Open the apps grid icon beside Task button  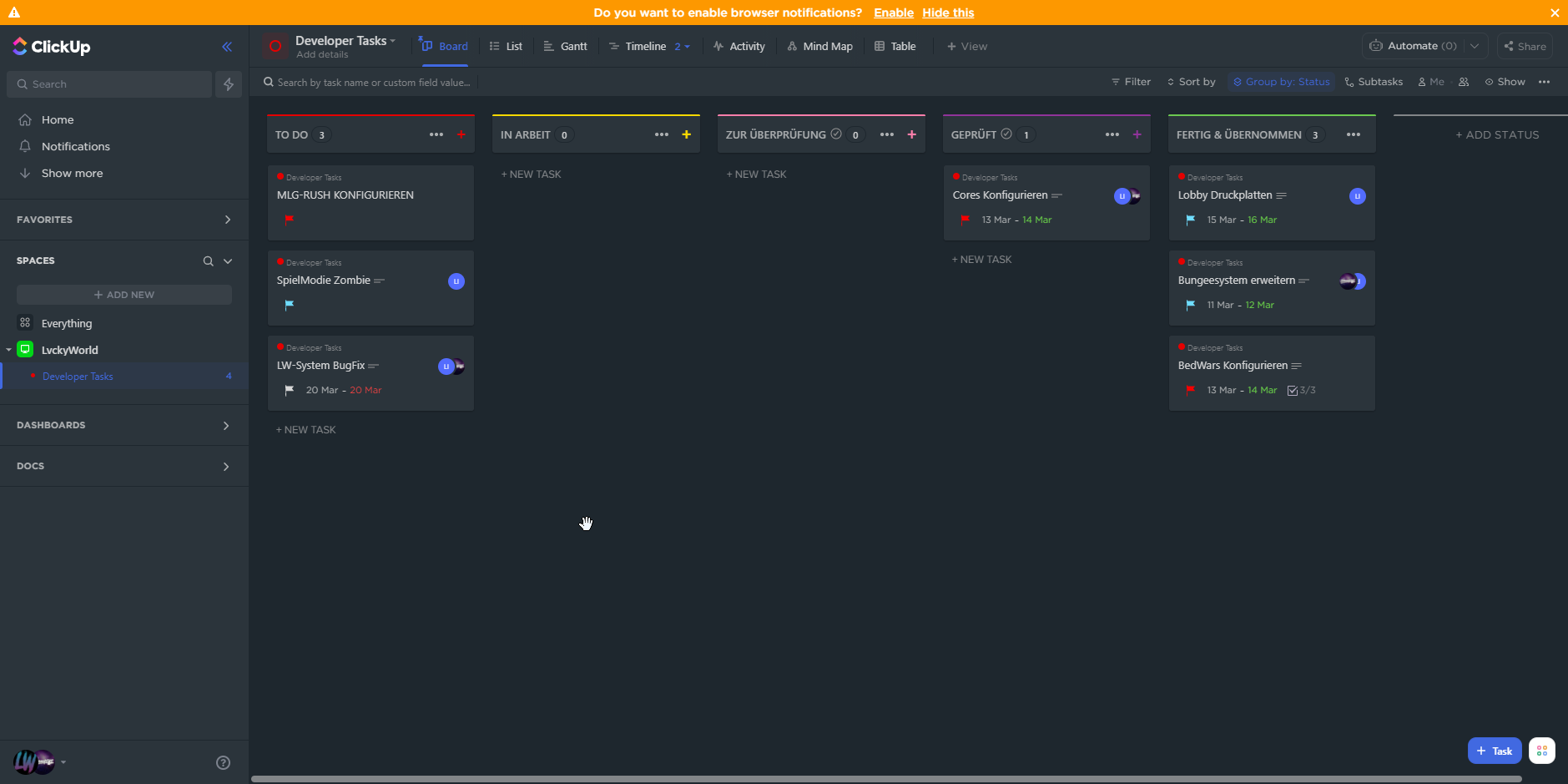[1541, 751]
